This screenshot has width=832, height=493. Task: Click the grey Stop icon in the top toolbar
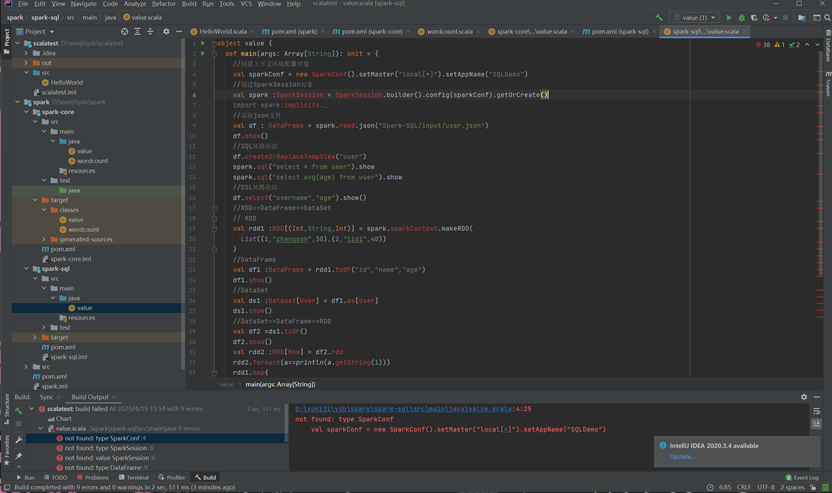(785, 18)
